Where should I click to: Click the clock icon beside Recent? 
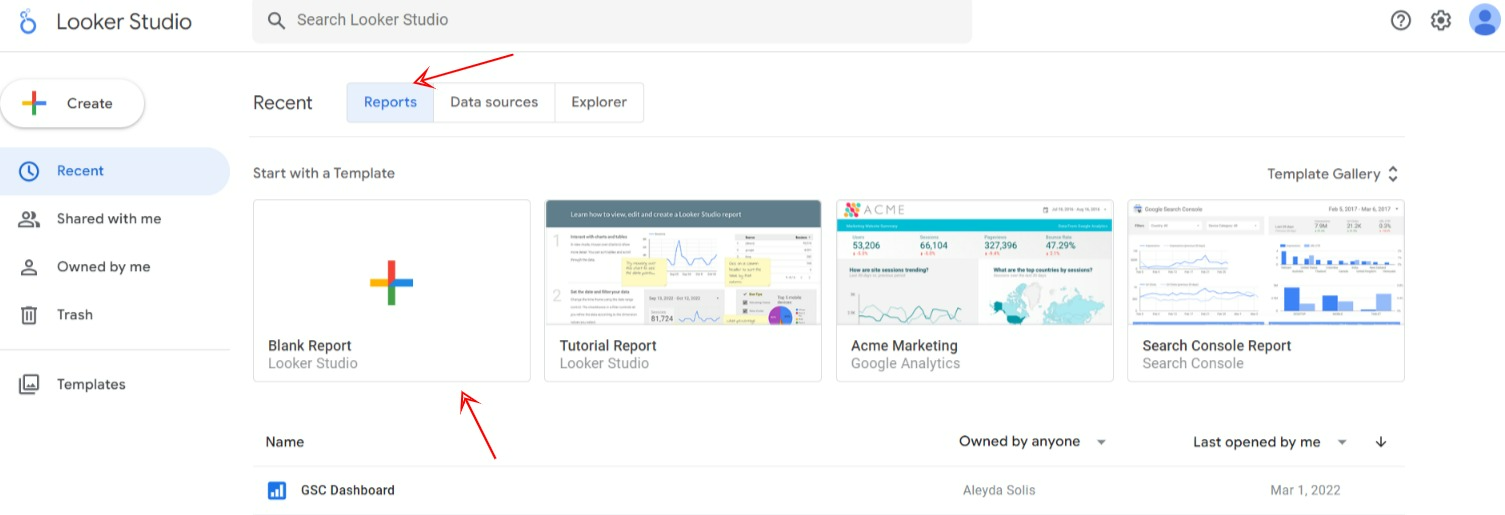pyautogui.click(x=29, y=171)
